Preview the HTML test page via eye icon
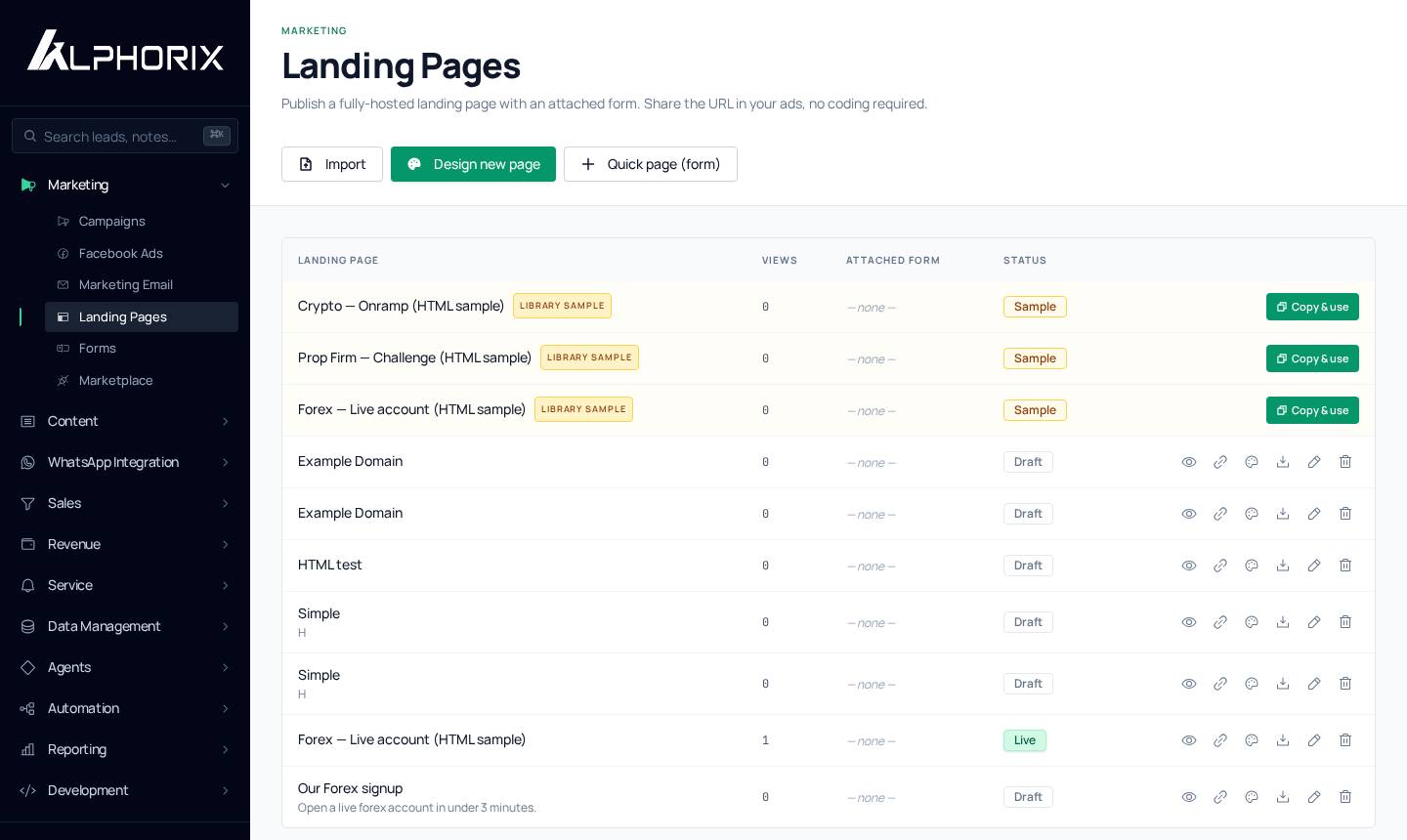The height and width of the screenshot is (840, 1407). click(x=1189, y=566)
